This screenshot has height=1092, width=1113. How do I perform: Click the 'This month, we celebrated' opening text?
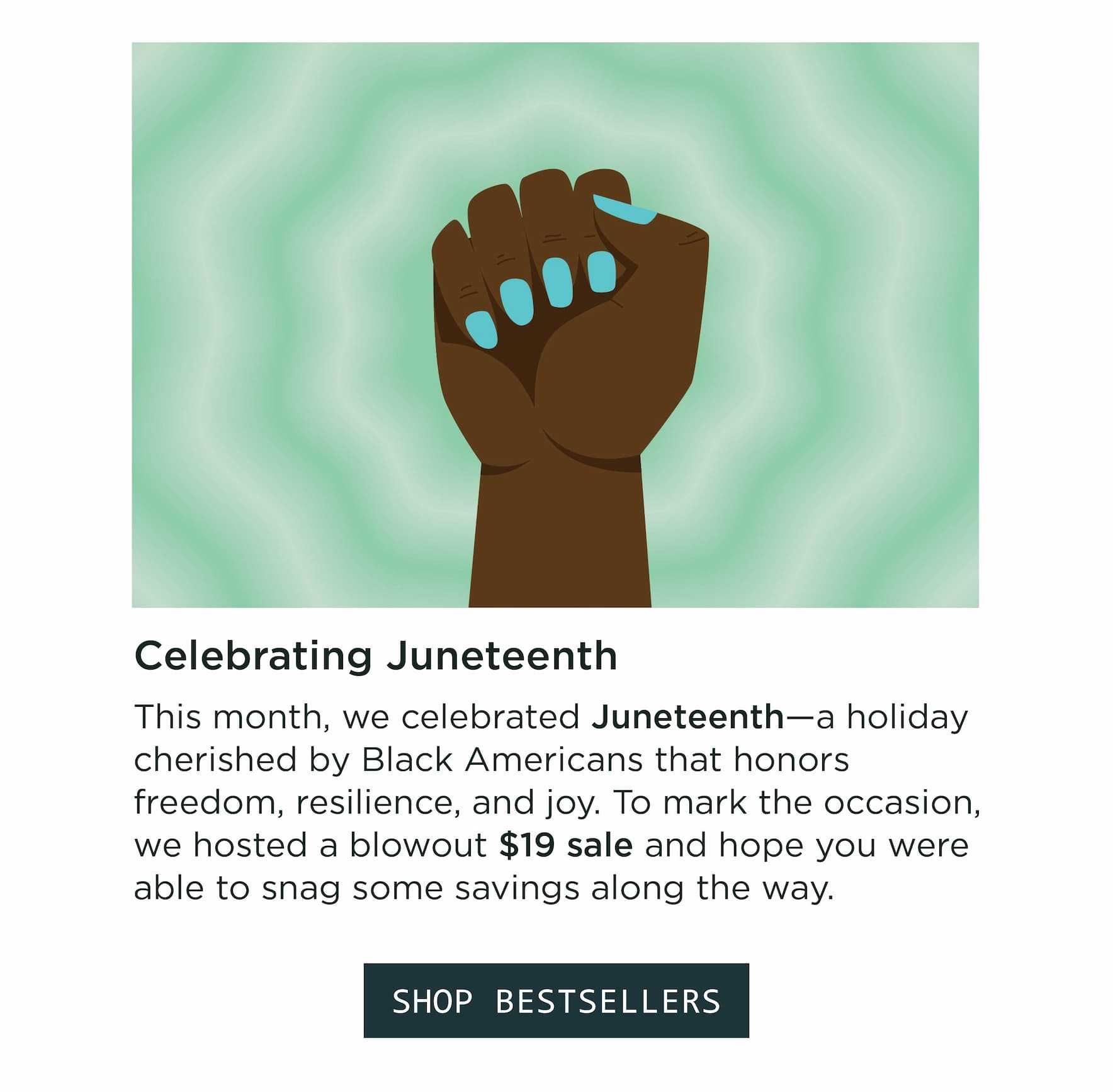pos(357,718)
